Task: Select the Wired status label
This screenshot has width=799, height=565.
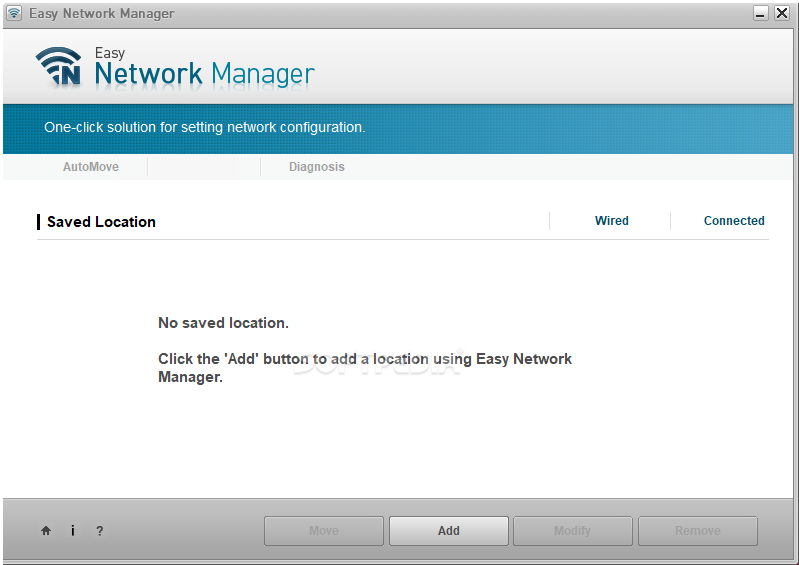Action: click(x=611, y=221)
